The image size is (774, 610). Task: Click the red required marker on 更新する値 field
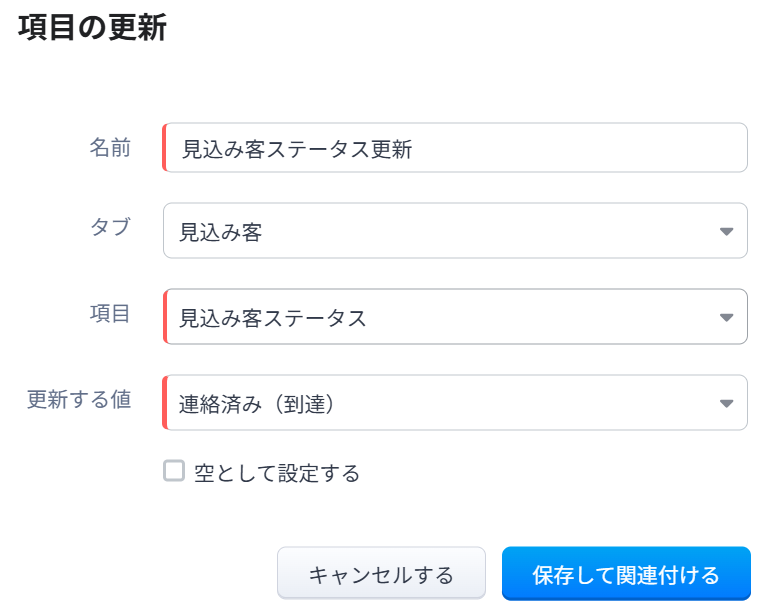164,403
